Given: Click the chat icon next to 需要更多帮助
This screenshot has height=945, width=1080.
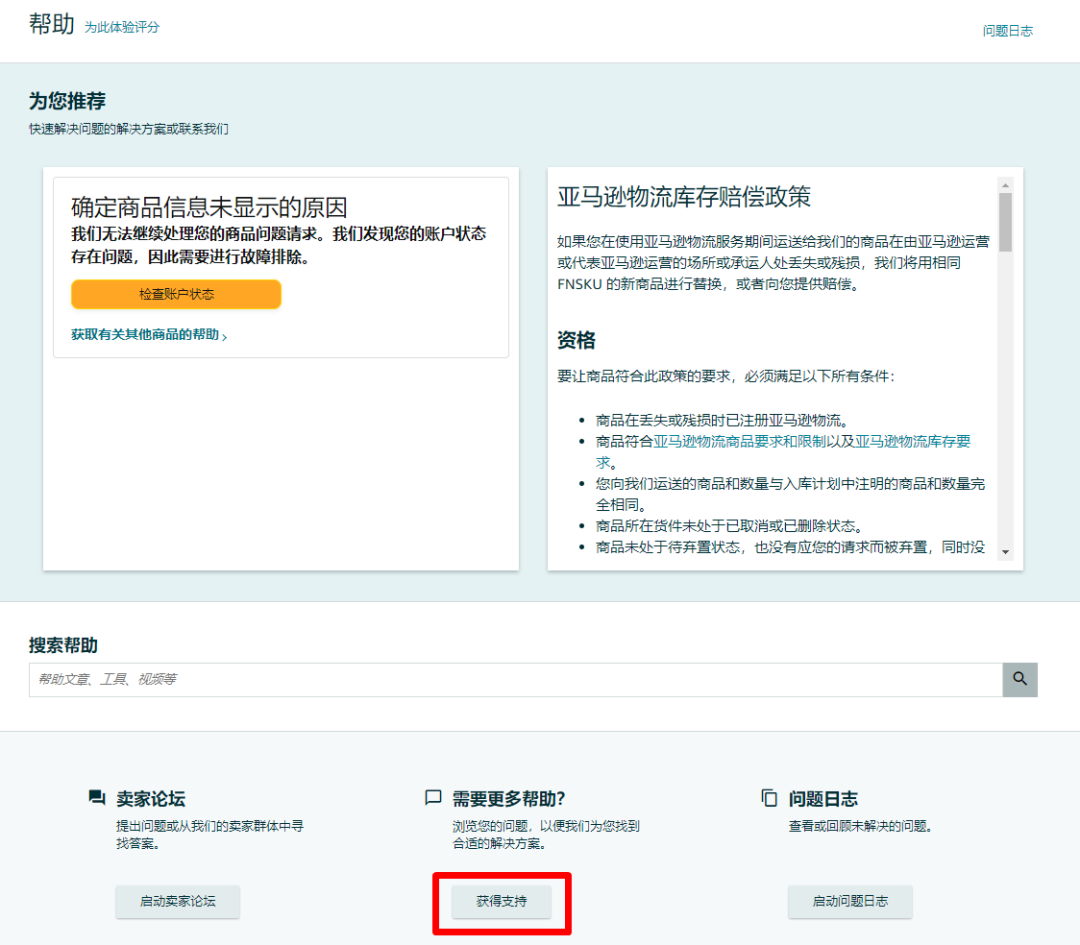Looking at the screenshot, I should point(432,797).
